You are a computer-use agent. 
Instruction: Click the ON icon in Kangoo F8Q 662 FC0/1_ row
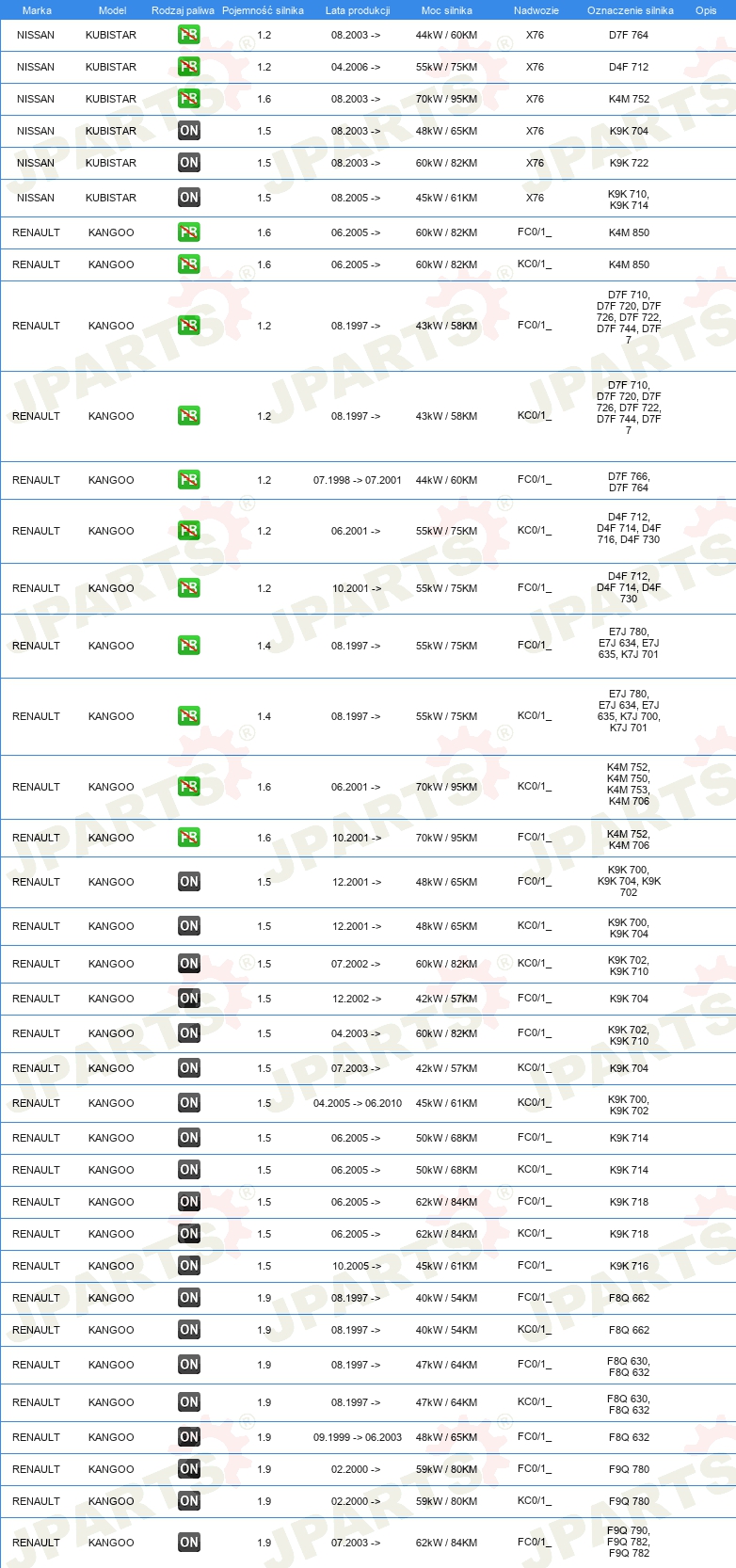[x=188, y=1298]
